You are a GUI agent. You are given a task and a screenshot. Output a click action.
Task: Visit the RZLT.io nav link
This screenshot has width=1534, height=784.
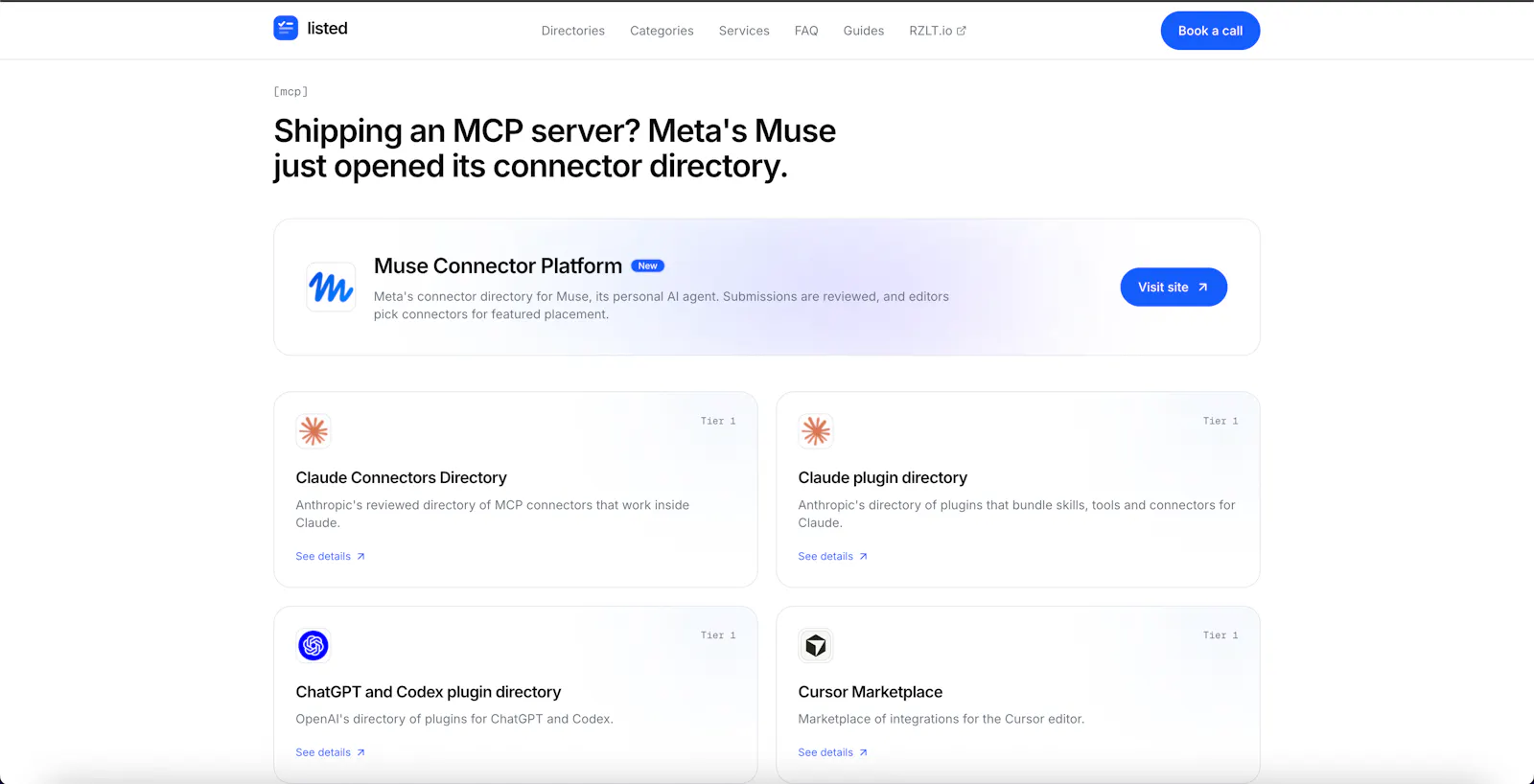coord(938,31)
